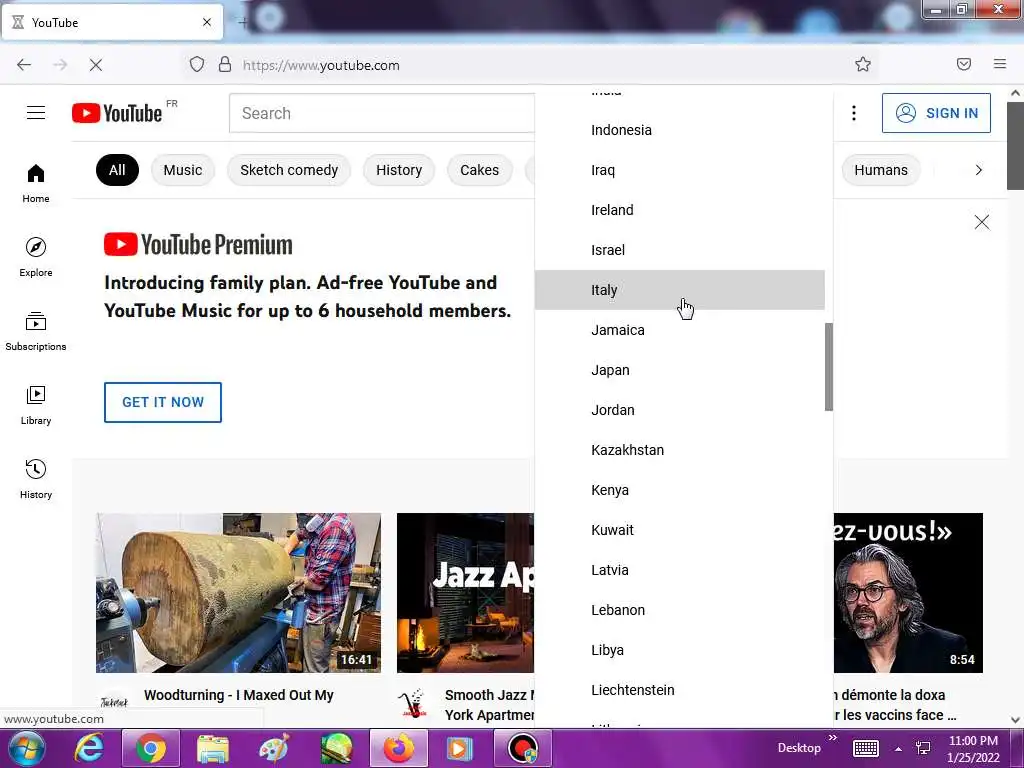Launch Internet Explorer from the taskbar
This screenshot has width=1024, height=768.
(x=89, y=748)
